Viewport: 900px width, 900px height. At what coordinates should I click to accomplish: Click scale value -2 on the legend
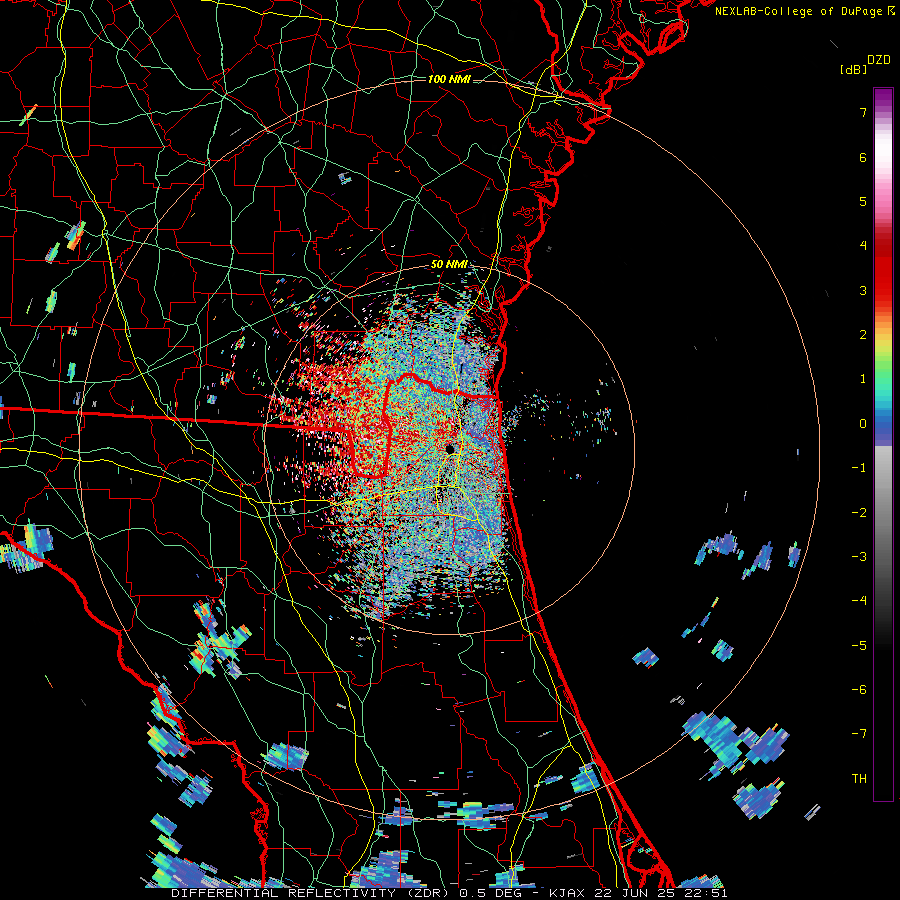click(x=859, y=513)
